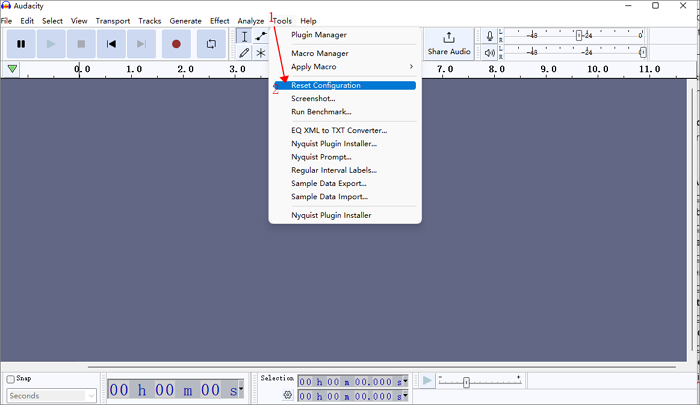Click the microphone record meter icon

[x=490, y=36]
